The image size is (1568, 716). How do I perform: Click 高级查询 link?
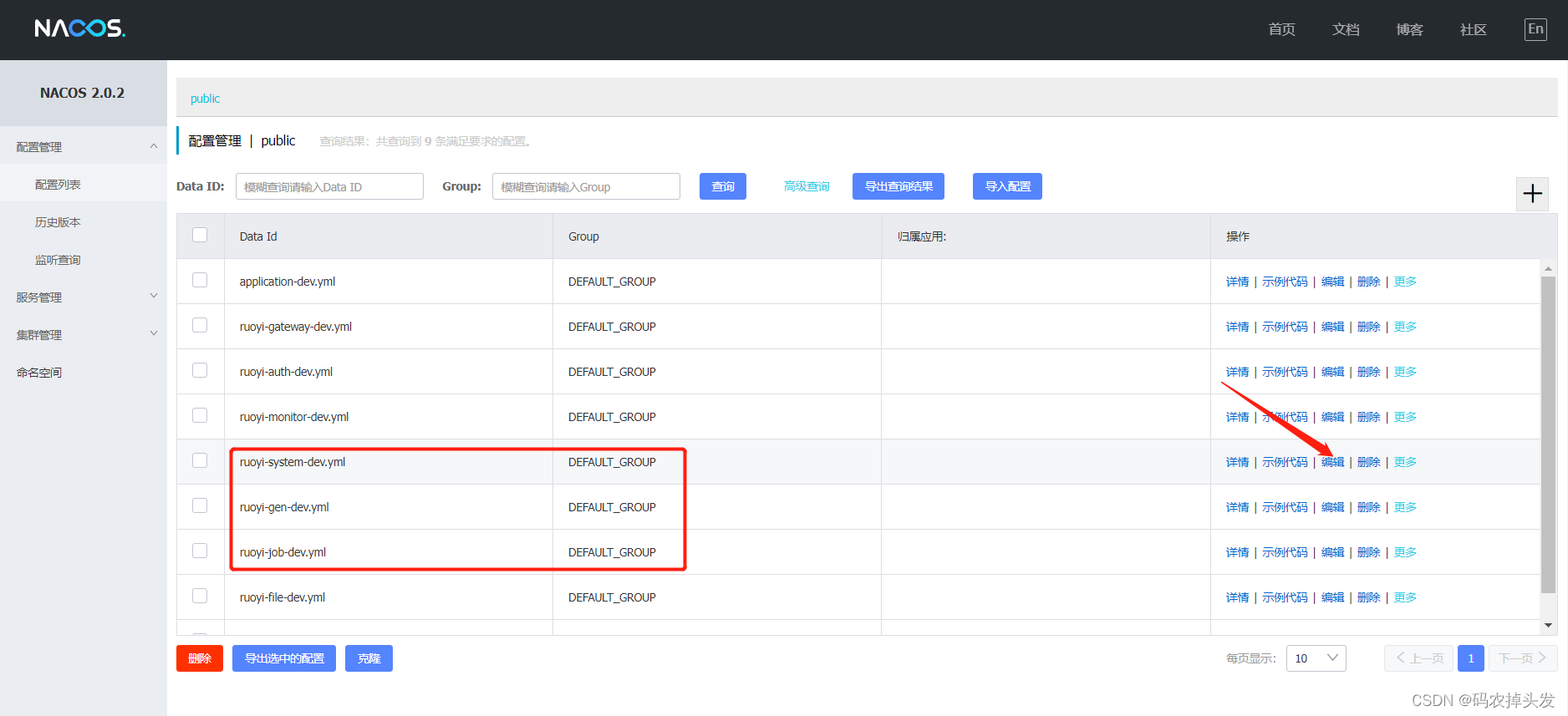point(807,186)
